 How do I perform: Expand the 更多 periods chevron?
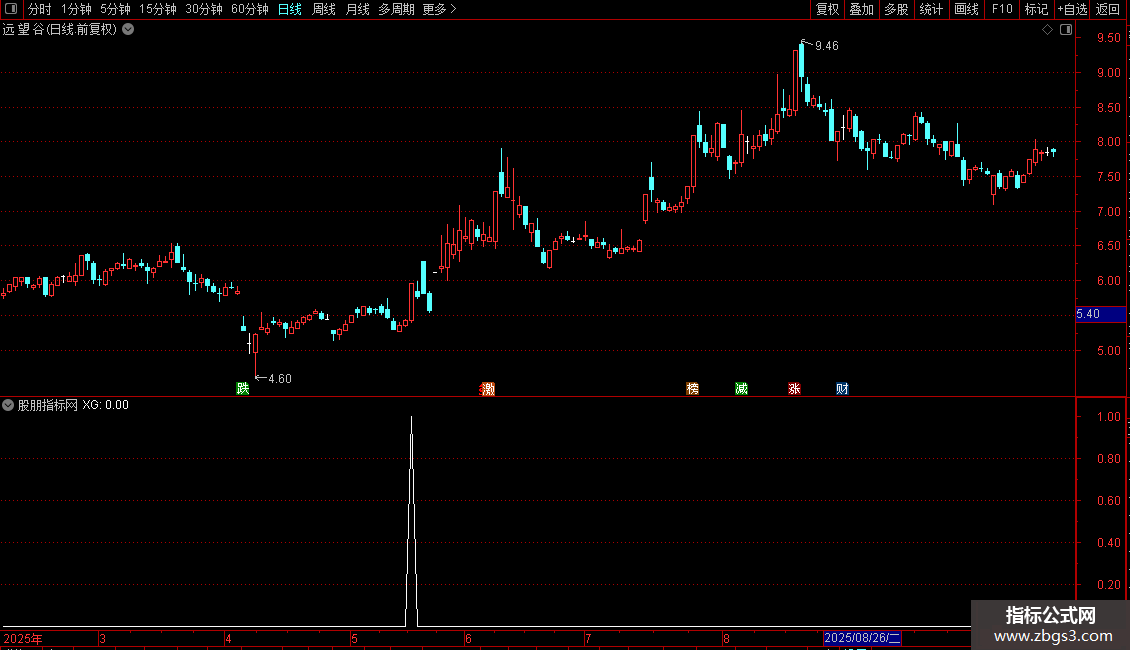453,9
